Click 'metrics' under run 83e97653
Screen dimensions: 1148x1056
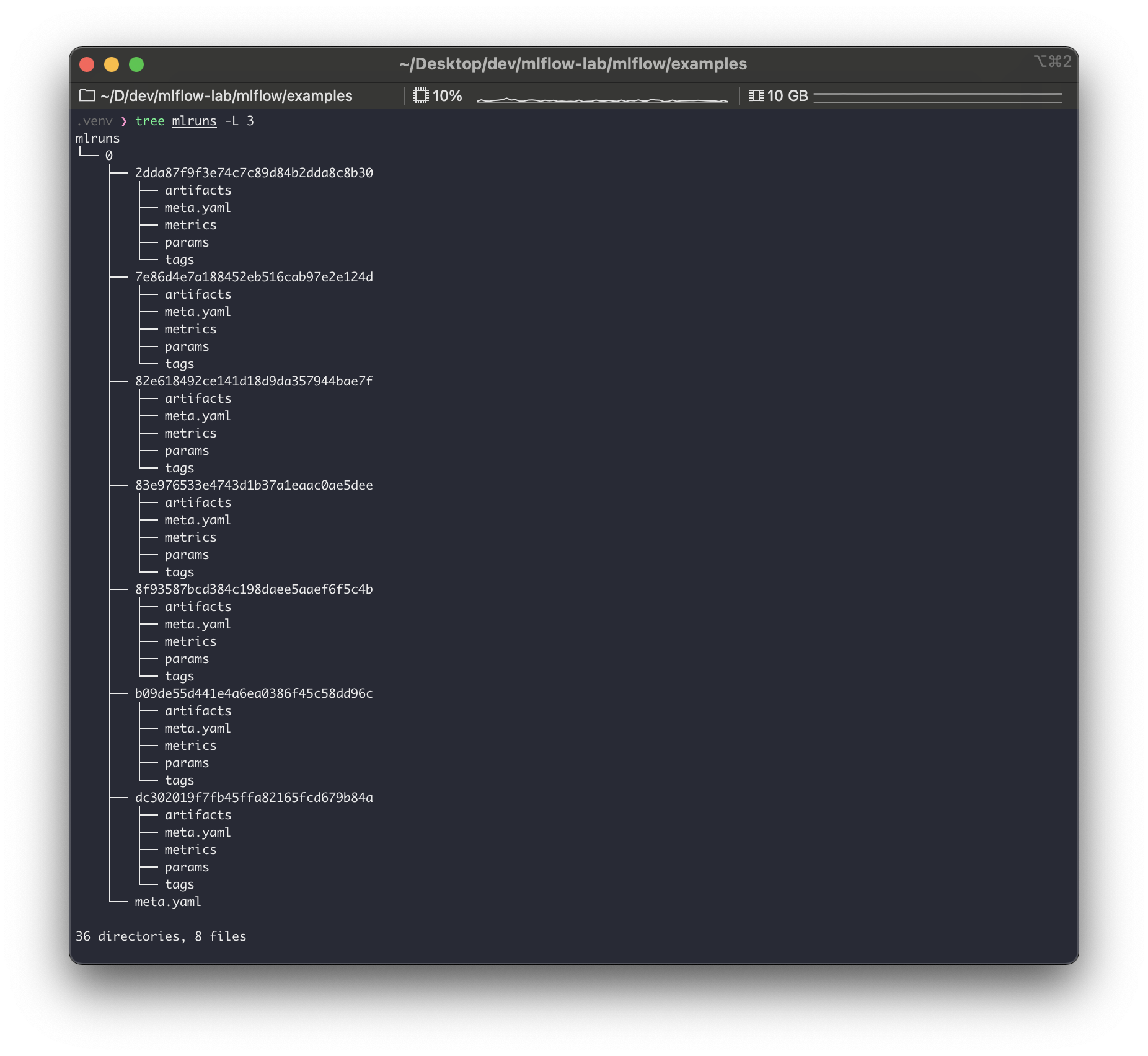(x=190, y=537)
